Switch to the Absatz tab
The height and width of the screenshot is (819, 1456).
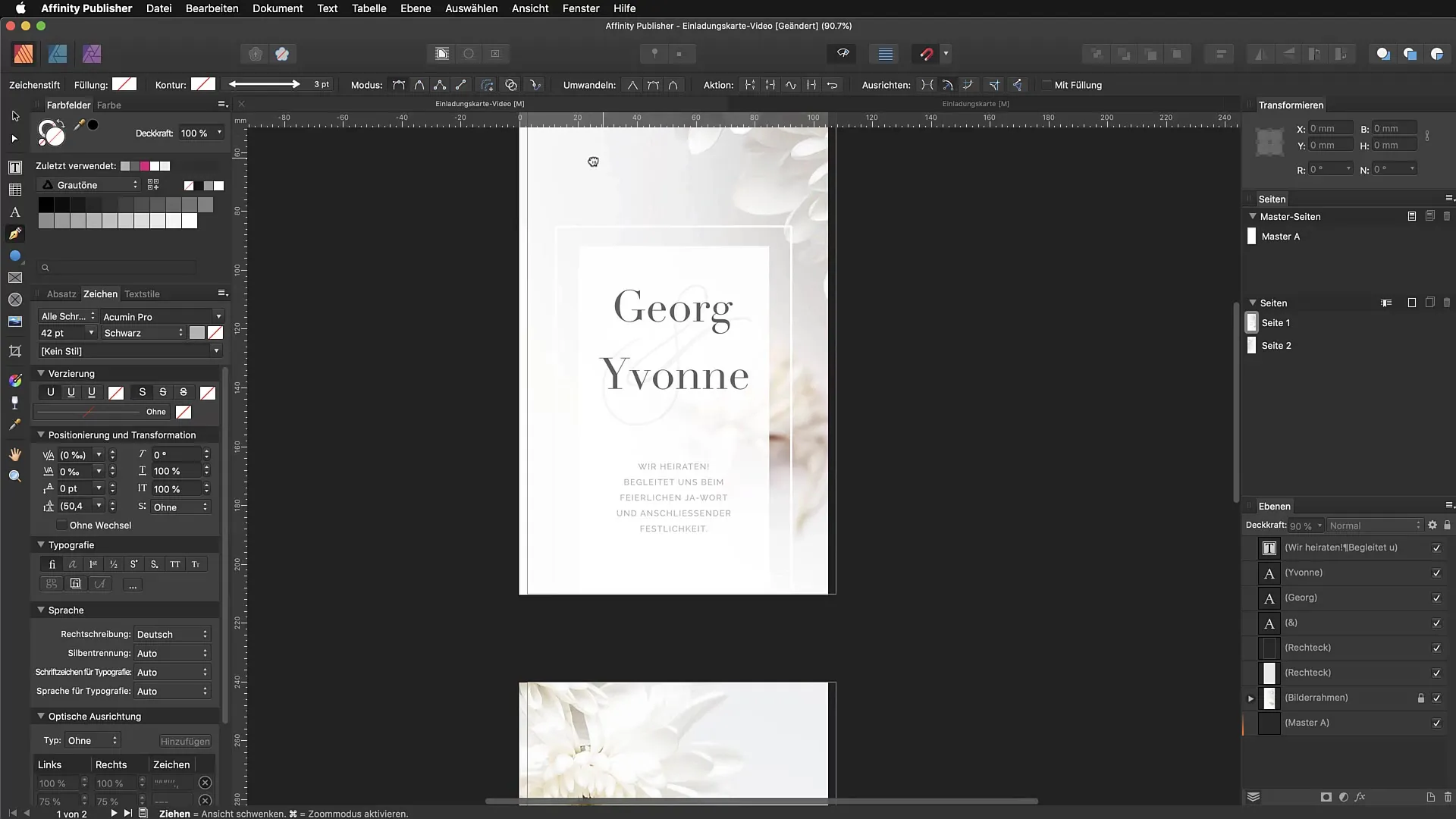pos(61,293)
